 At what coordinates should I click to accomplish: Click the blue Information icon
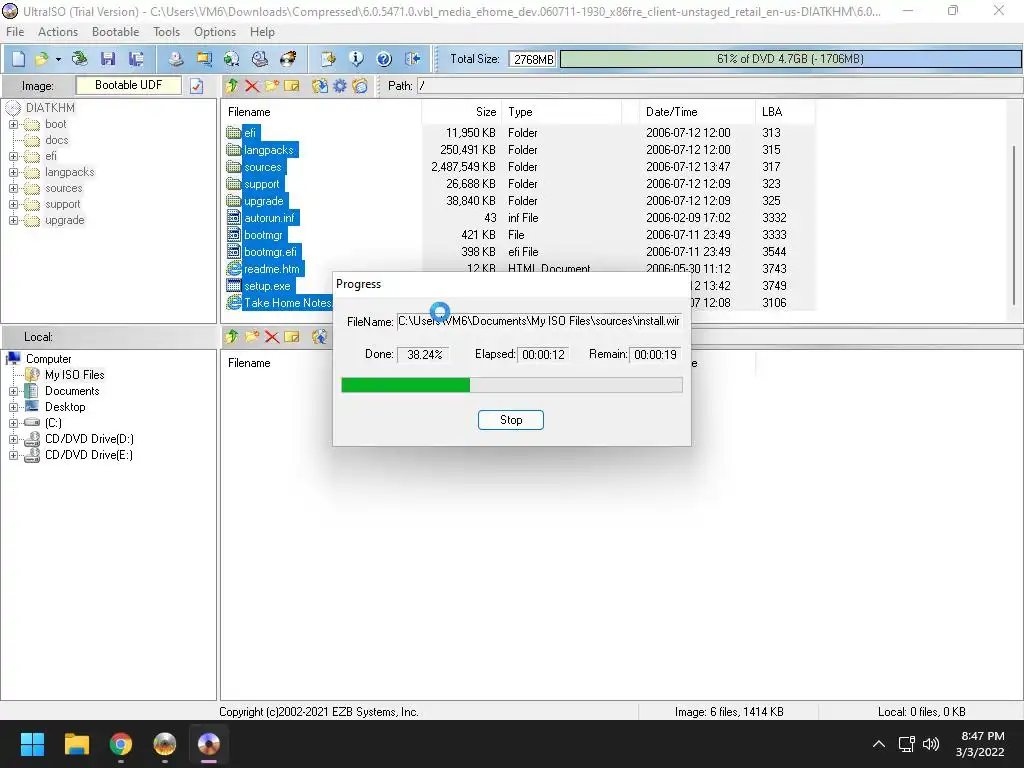pyautogui.click(x=356, y=59)
